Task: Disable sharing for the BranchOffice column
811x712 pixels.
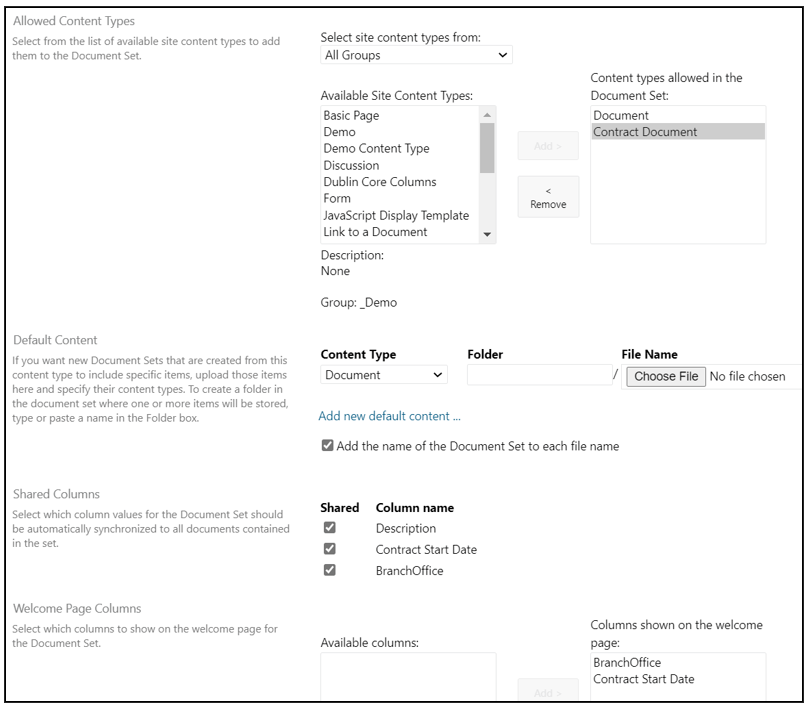Action: (328, 570)
